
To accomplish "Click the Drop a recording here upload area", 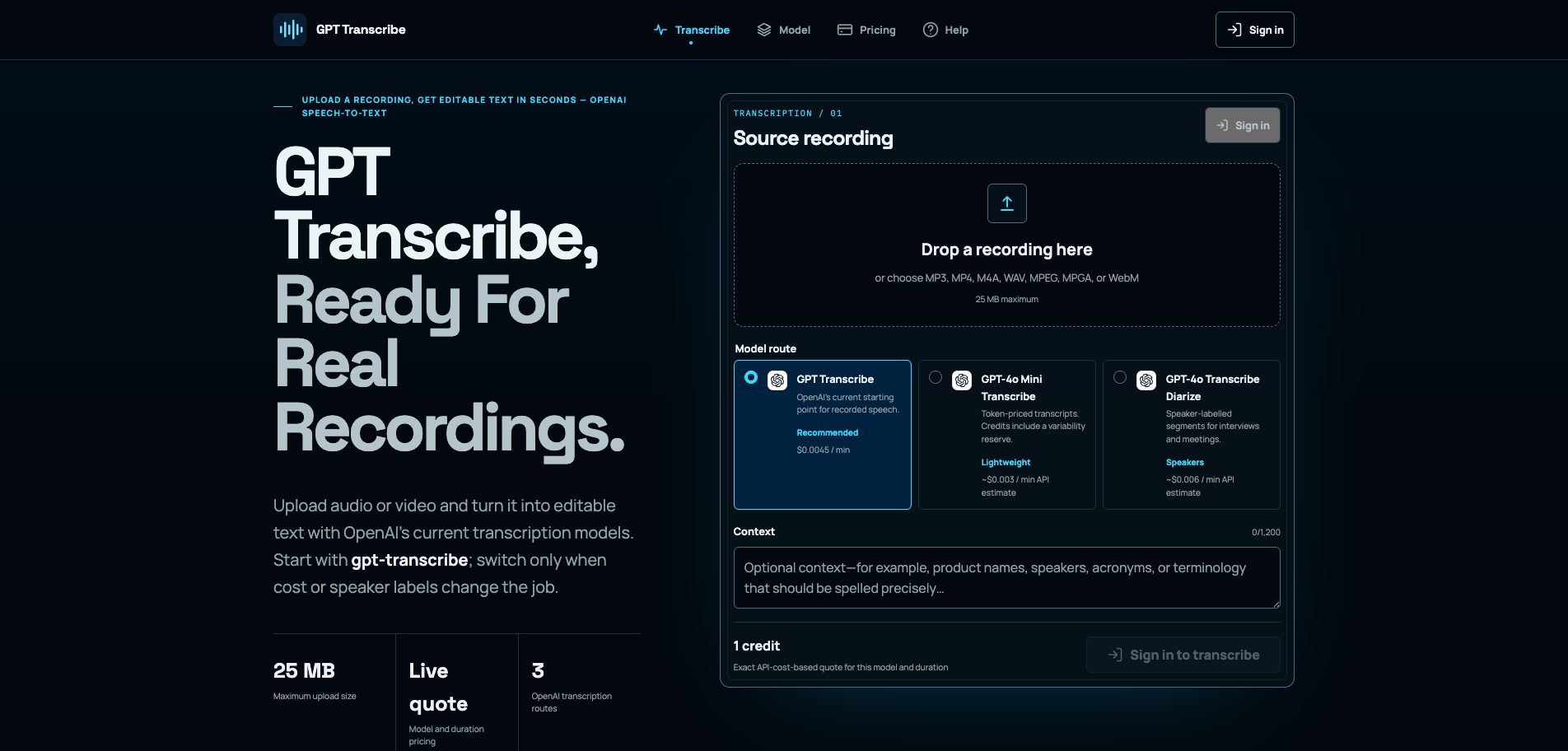I will pyautogui.click(x=1007, y=245).
